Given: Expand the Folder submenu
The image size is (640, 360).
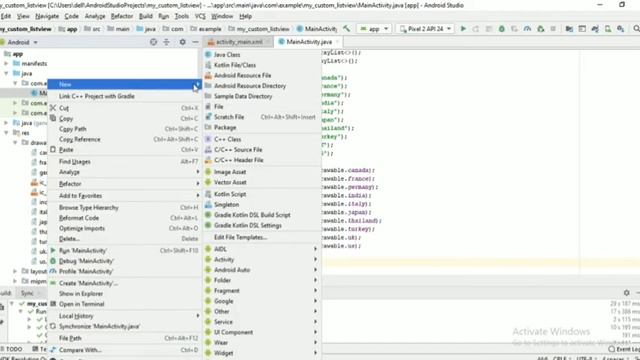Looking at the screenshot, I should (x=262, y=280).
